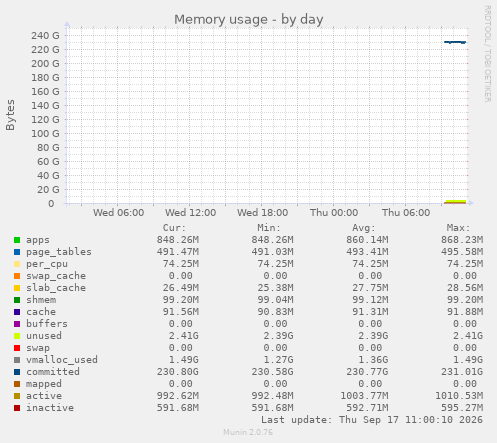
Task: Click the 'Max:' column header
Action: click(459, 228)
